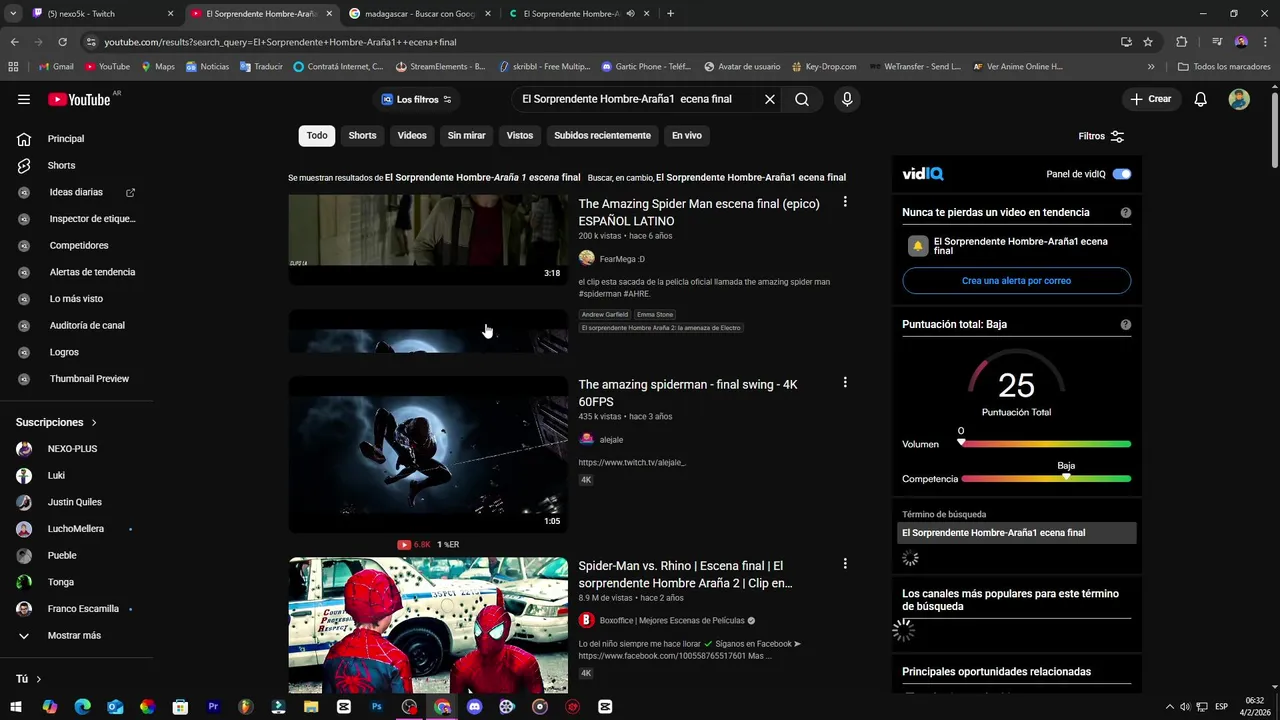1280x720 pixels.
Task: Play The amazing spiderman final swing thumbnail
Action: 428,454
